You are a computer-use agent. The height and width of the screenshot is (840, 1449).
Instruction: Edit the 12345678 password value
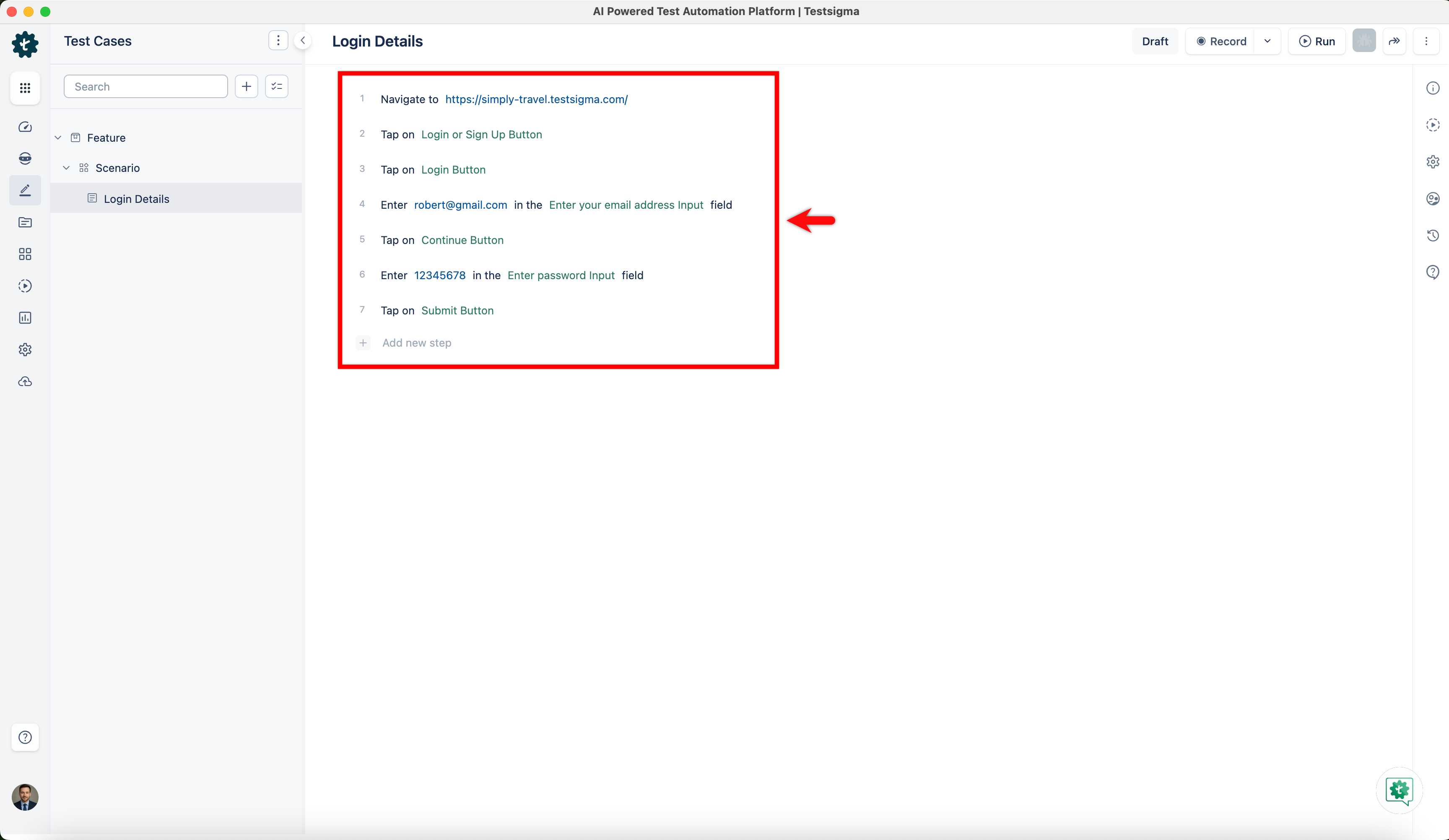coord(440,275)
